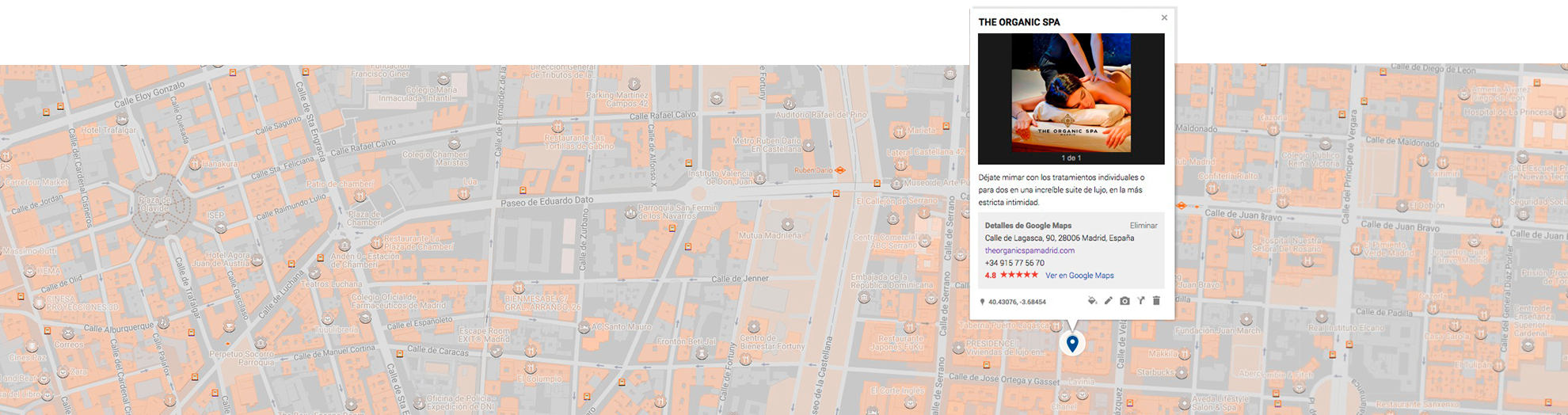Click the Rubén Darío metro station icon
The image size is (1568, 415).
tap(840, 170)
